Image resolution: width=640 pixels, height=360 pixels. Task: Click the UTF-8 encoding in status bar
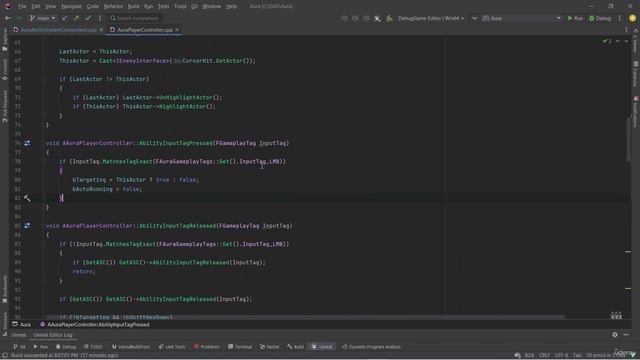(561, 355)
